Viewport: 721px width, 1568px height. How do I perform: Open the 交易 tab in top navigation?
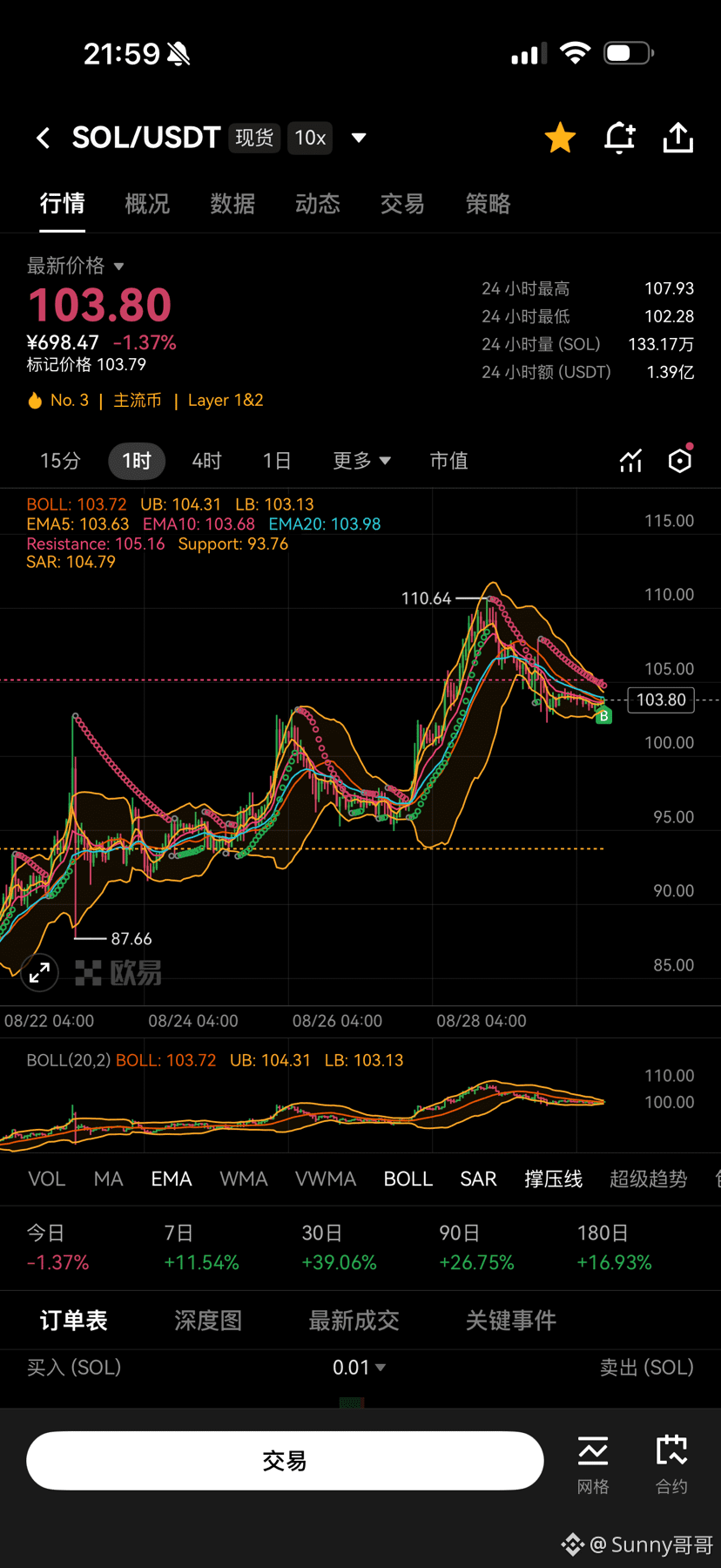click(x=402, y=204)
